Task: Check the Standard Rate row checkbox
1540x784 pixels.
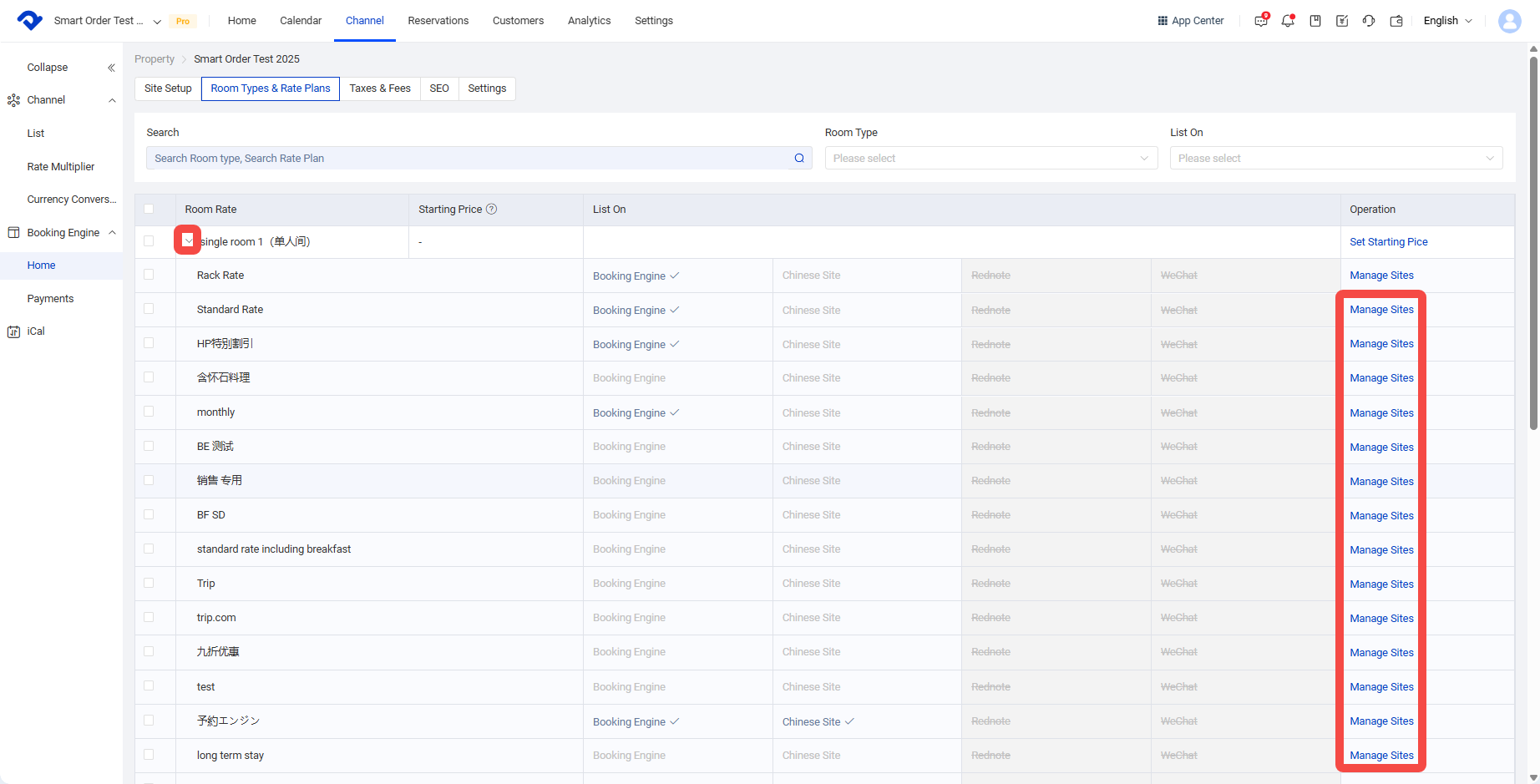Action: (x=149, y=309)
